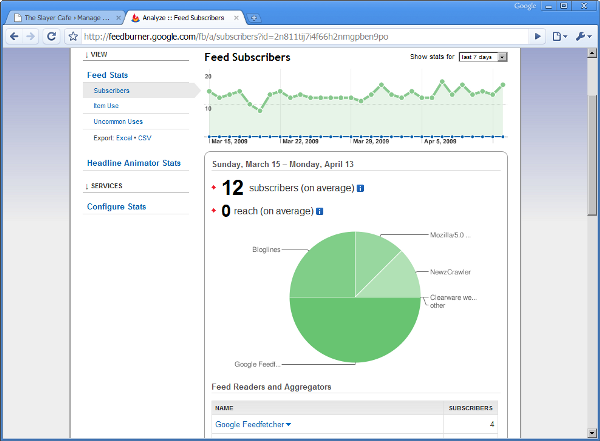Collapse the VIEW section arrow
Screen dimensions: 600x441
tap(87, 55)
